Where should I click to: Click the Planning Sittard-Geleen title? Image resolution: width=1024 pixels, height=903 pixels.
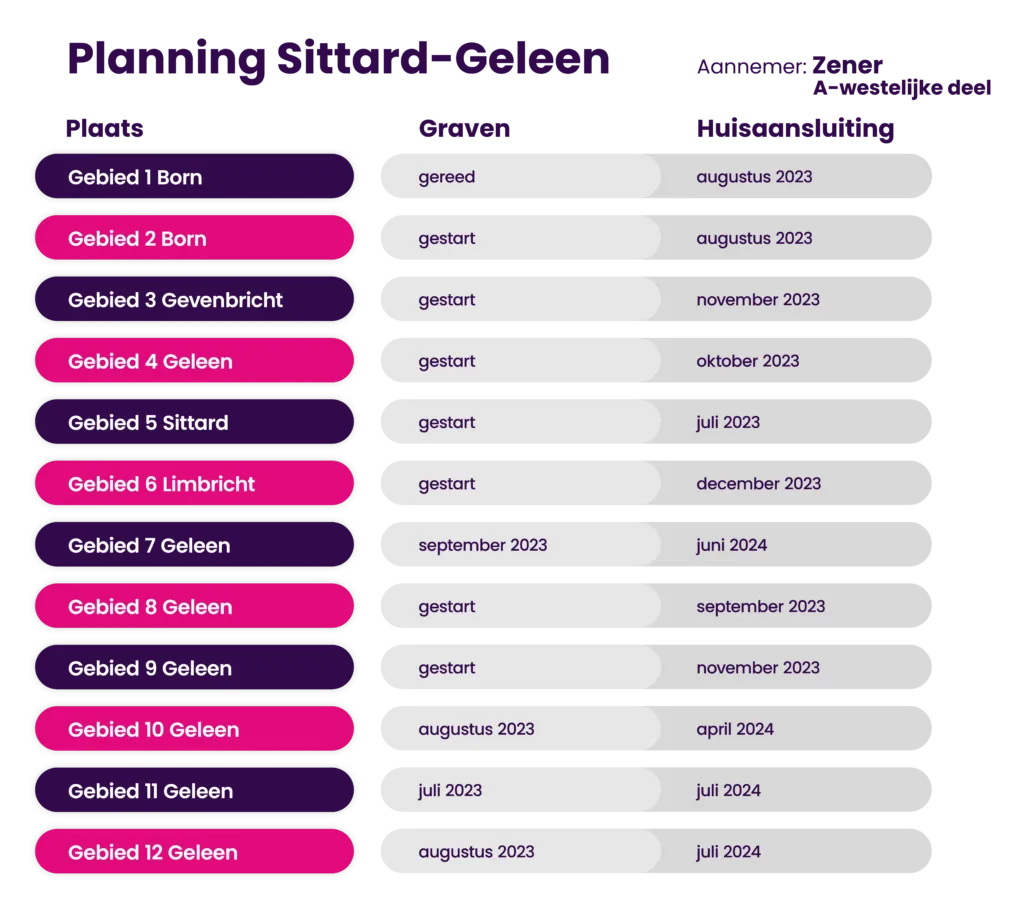pyautogui.click(x=338, y=60)
